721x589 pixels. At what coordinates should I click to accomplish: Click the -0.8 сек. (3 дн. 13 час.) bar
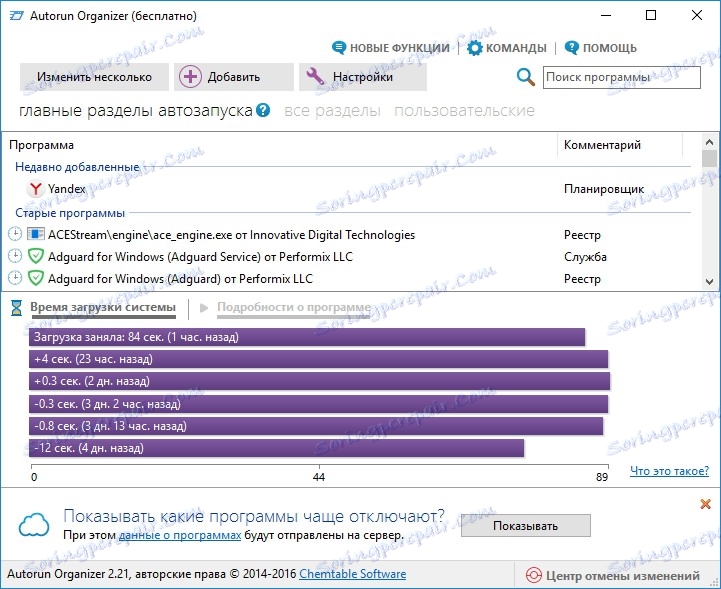(316, 426)
